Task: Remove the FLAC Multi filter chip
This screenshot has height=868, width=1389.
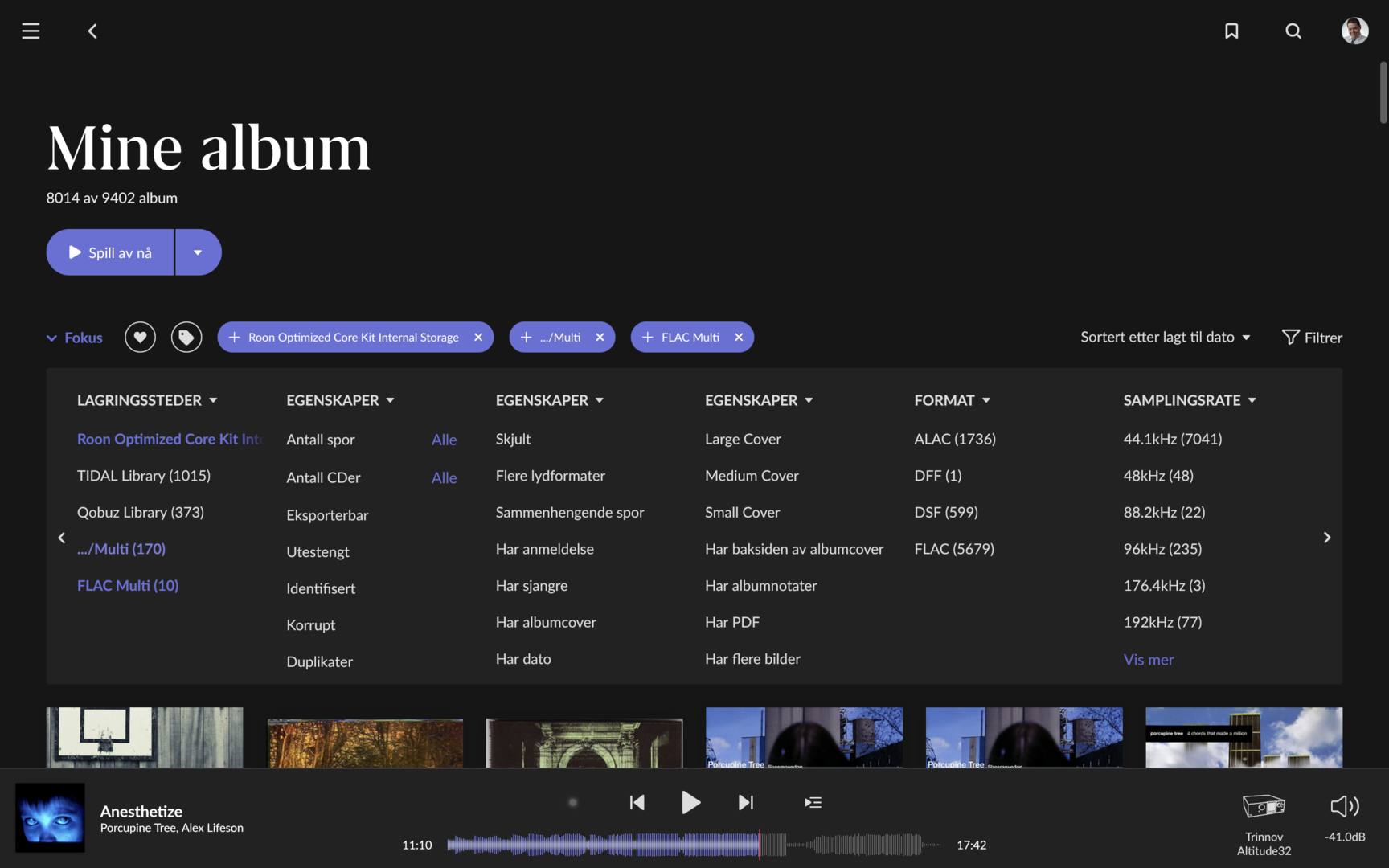Action: tap(739, 337)
